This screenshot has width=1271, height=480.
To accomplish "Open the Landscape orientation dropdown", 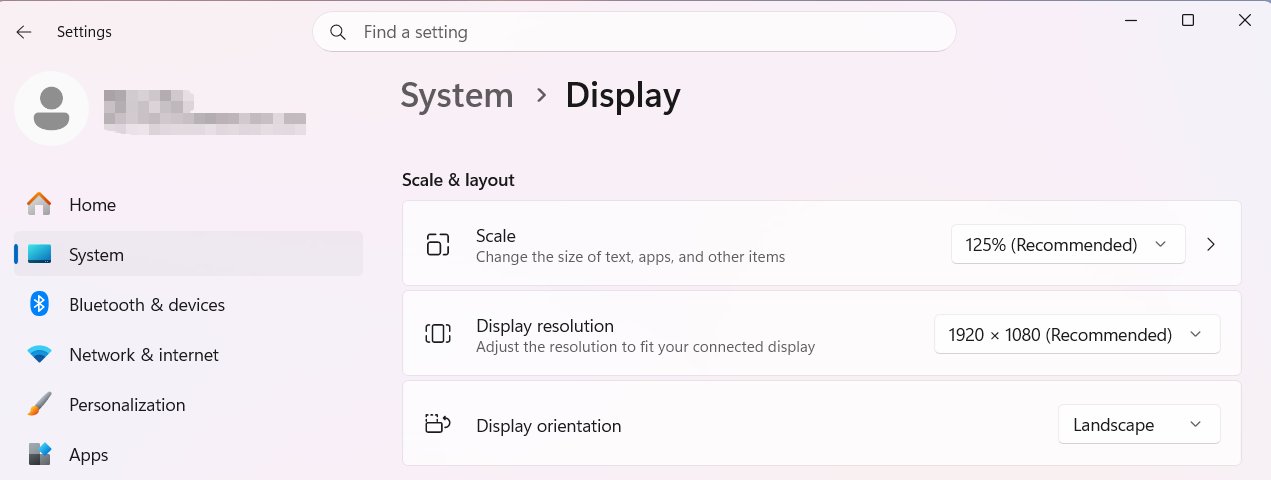I will pyautogui.click(x=1139, y=424).
